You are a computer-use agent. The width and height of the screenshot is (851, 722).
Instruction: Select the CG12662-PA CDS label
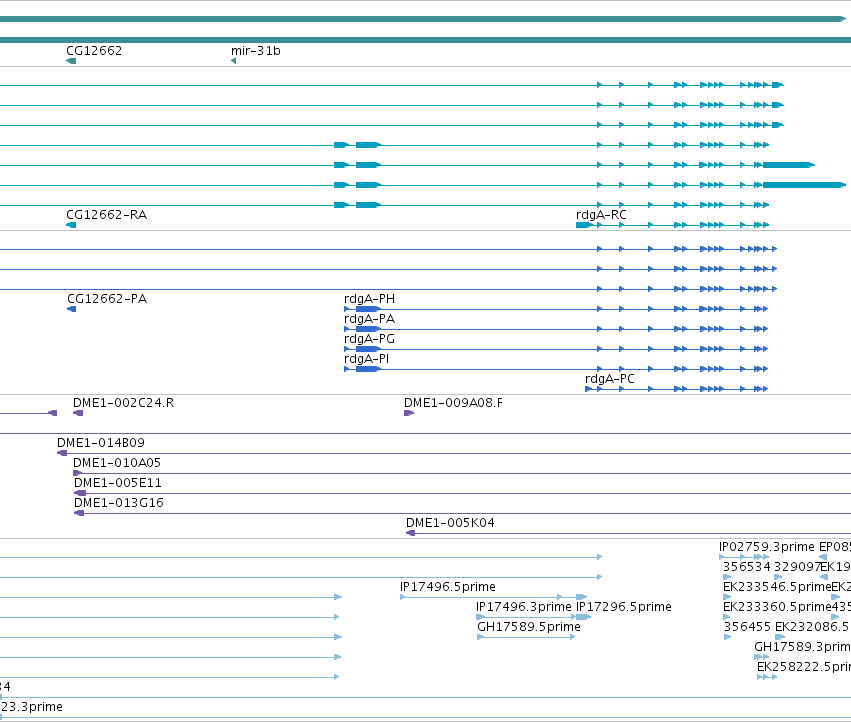(107, 299)
